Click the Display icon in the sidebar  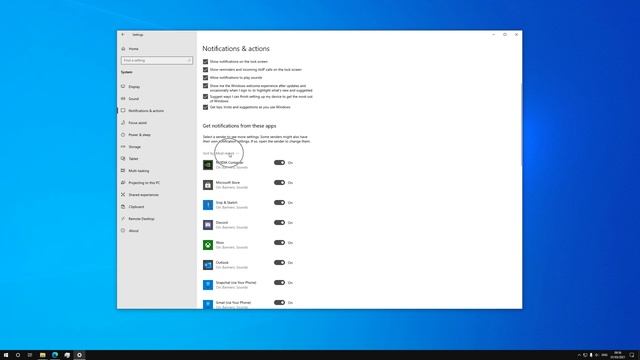pos(123,87)
